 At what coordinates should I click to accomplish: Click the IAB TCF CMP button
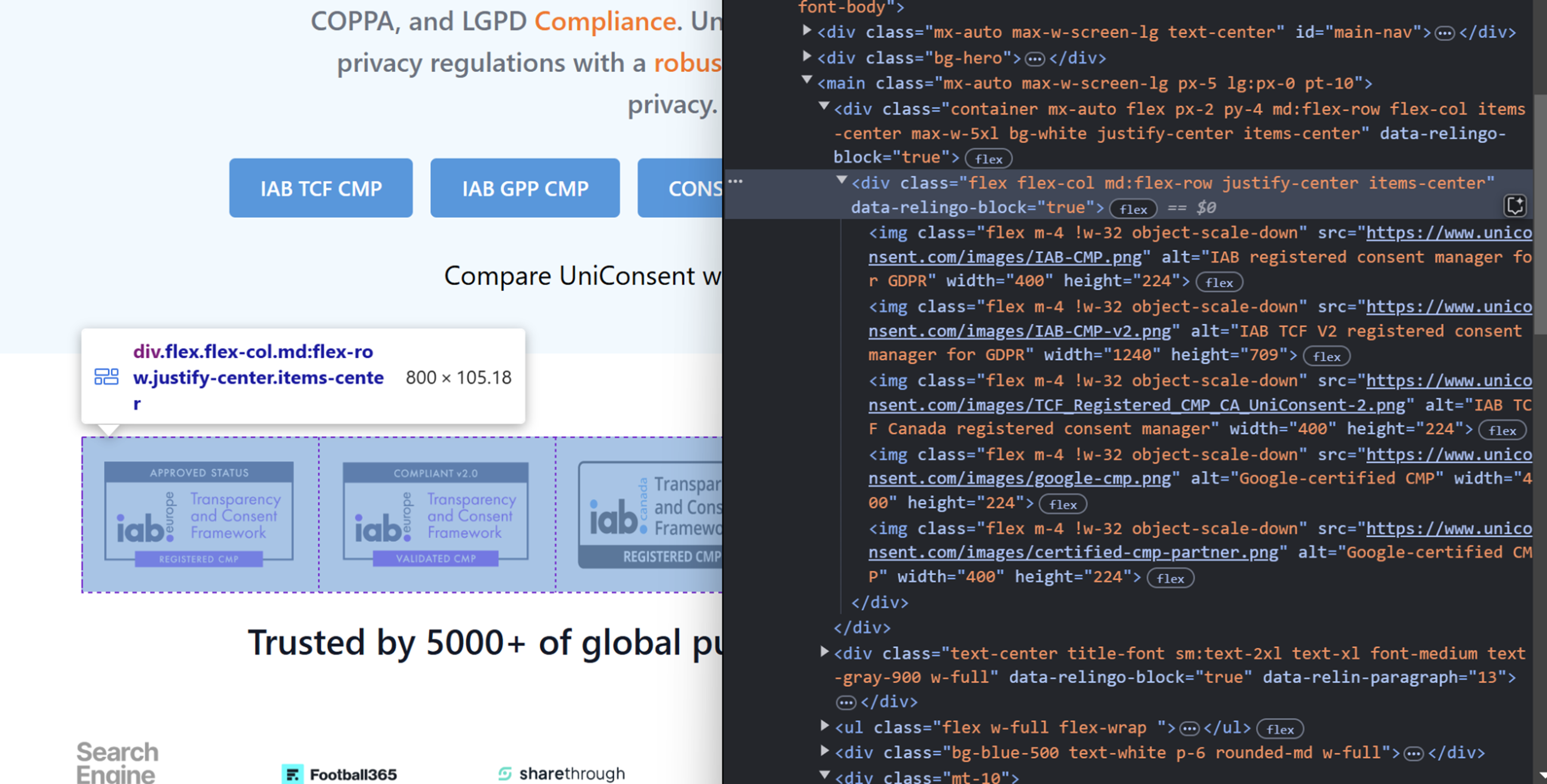(321, 188)
